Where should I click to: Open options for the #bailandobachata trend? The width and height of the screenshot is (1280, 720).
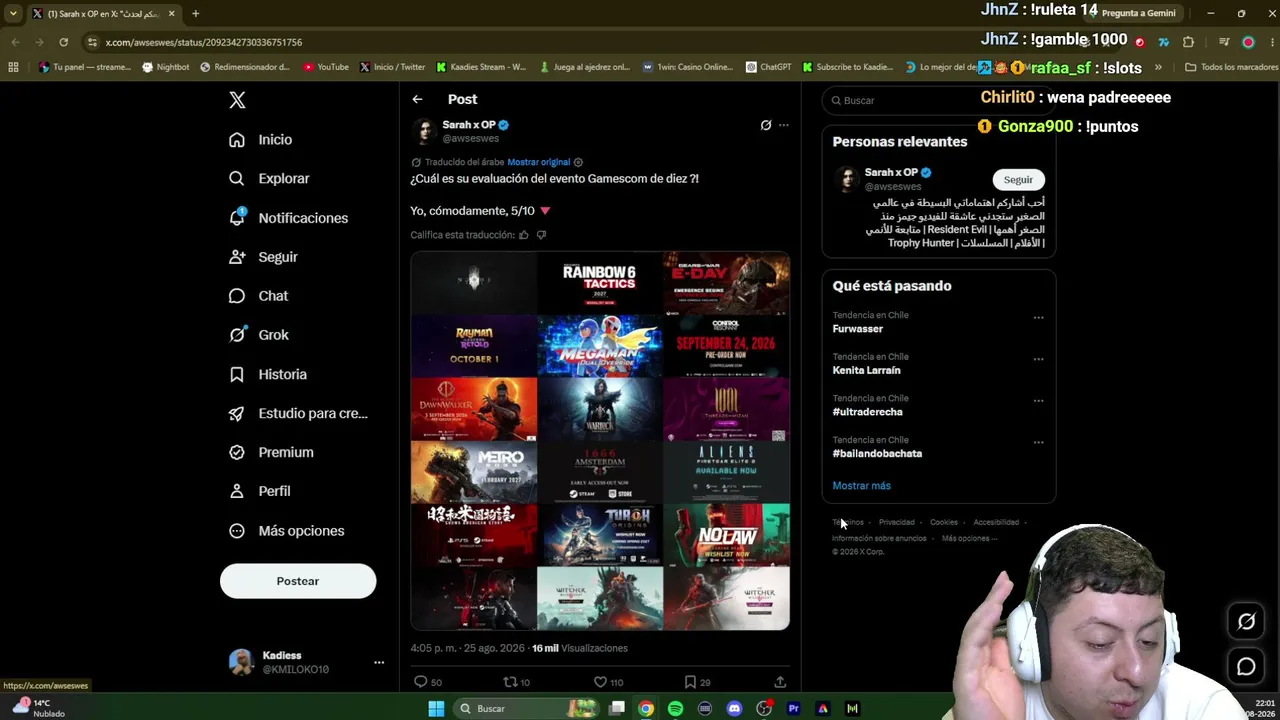point(1038,442)
